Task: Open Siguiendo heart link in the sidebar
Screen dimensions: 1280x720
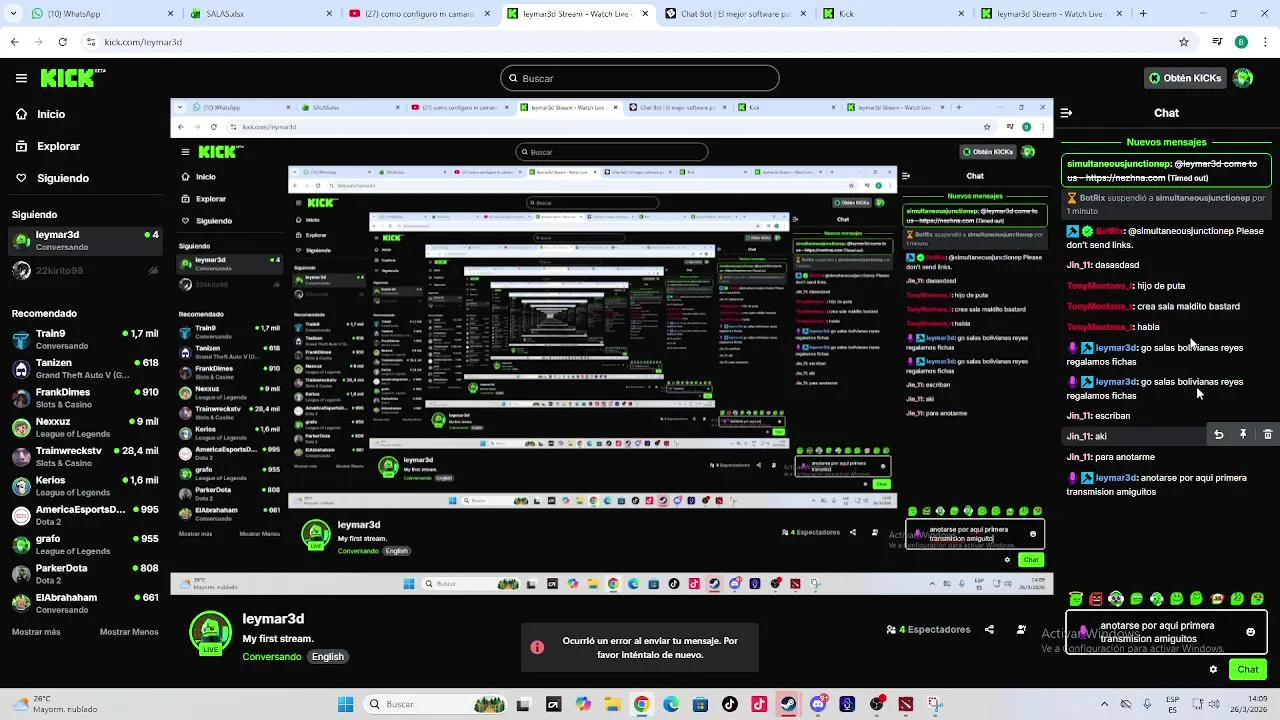Action: [51, 178]
